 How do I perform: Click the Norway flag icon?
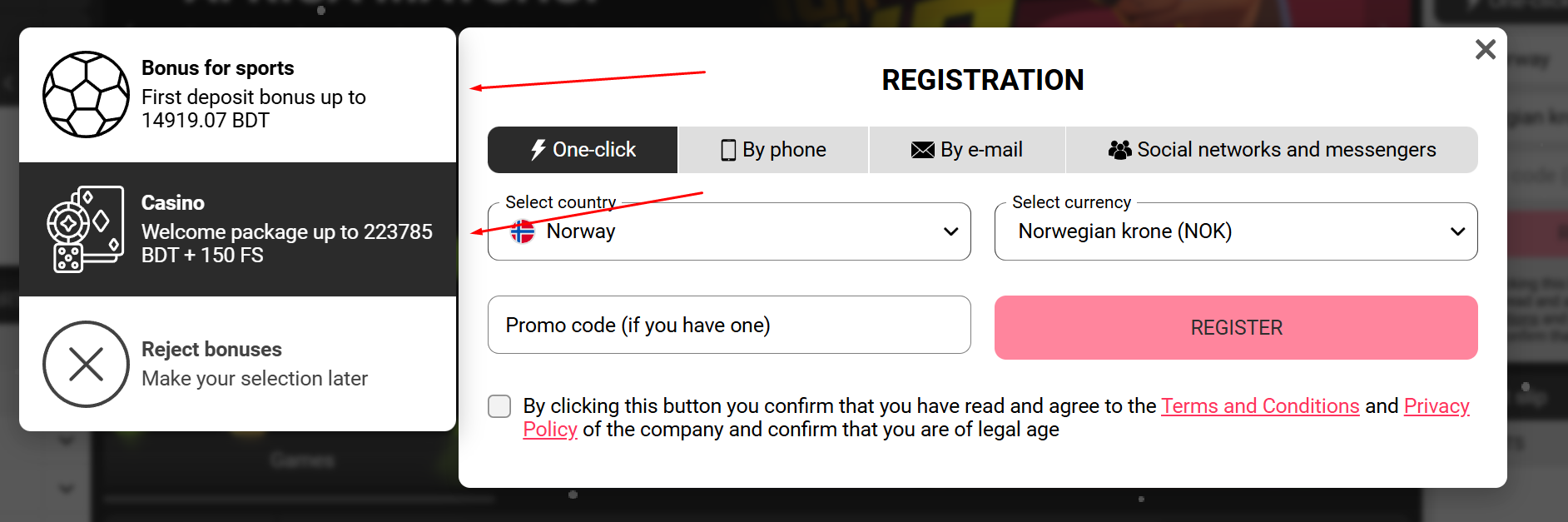523,231
